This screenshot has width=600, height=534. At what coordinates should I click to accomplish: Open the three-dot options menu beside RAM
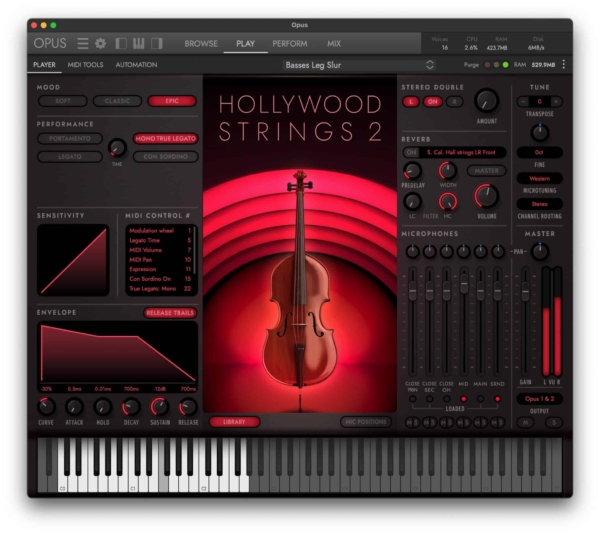564,65
